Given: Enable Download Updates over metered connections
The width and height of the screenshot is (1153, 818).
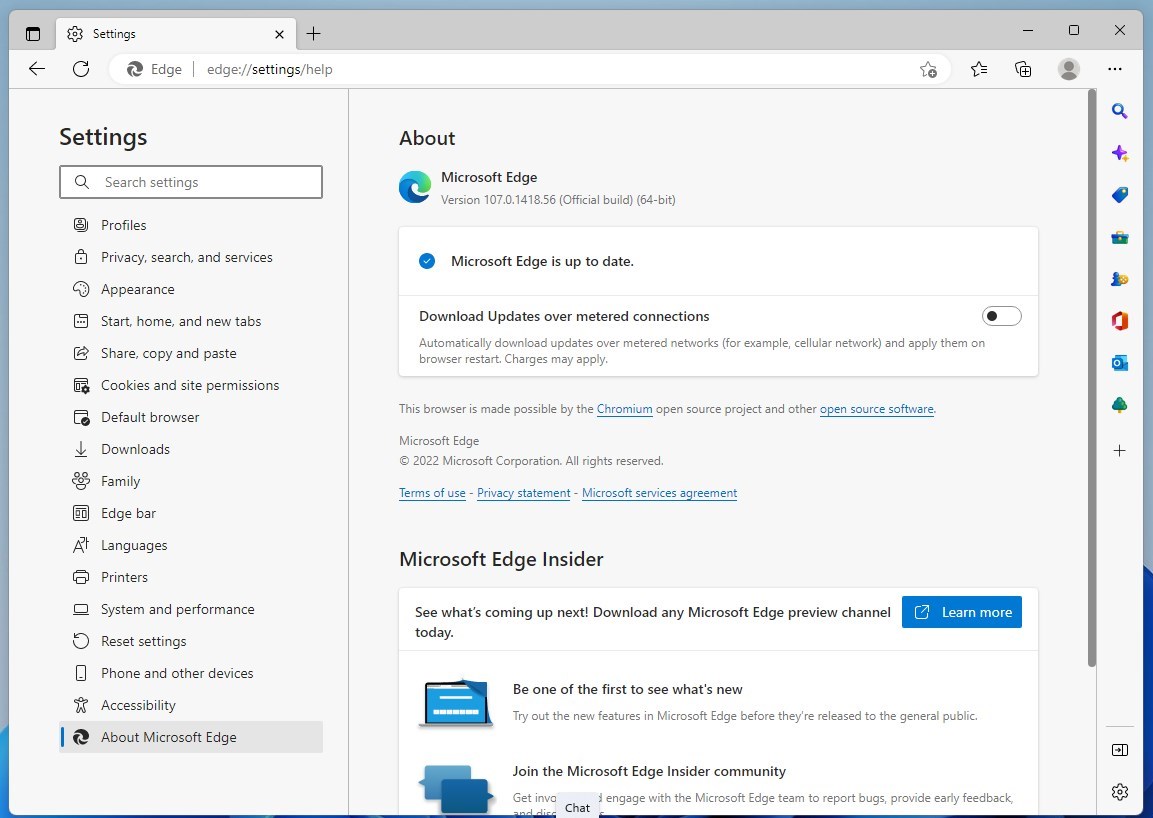Looking at the screenshot, I should 1001,315.
